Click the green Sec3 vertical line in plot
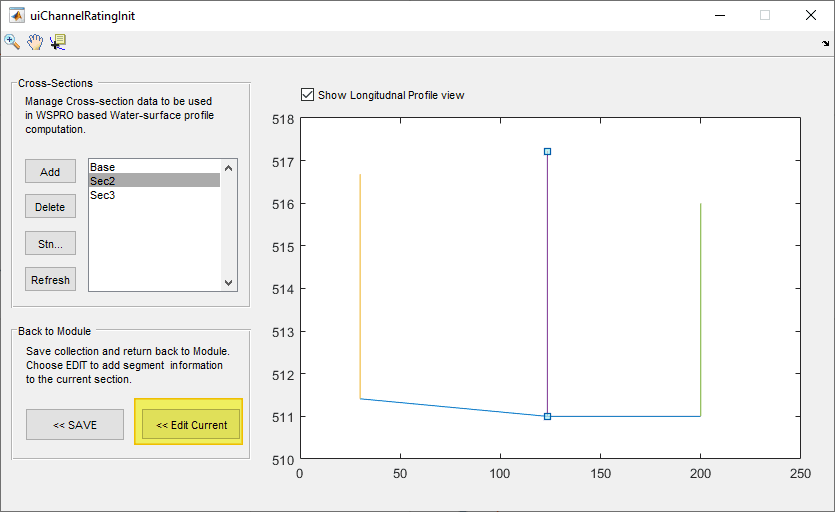 [700, 300]
